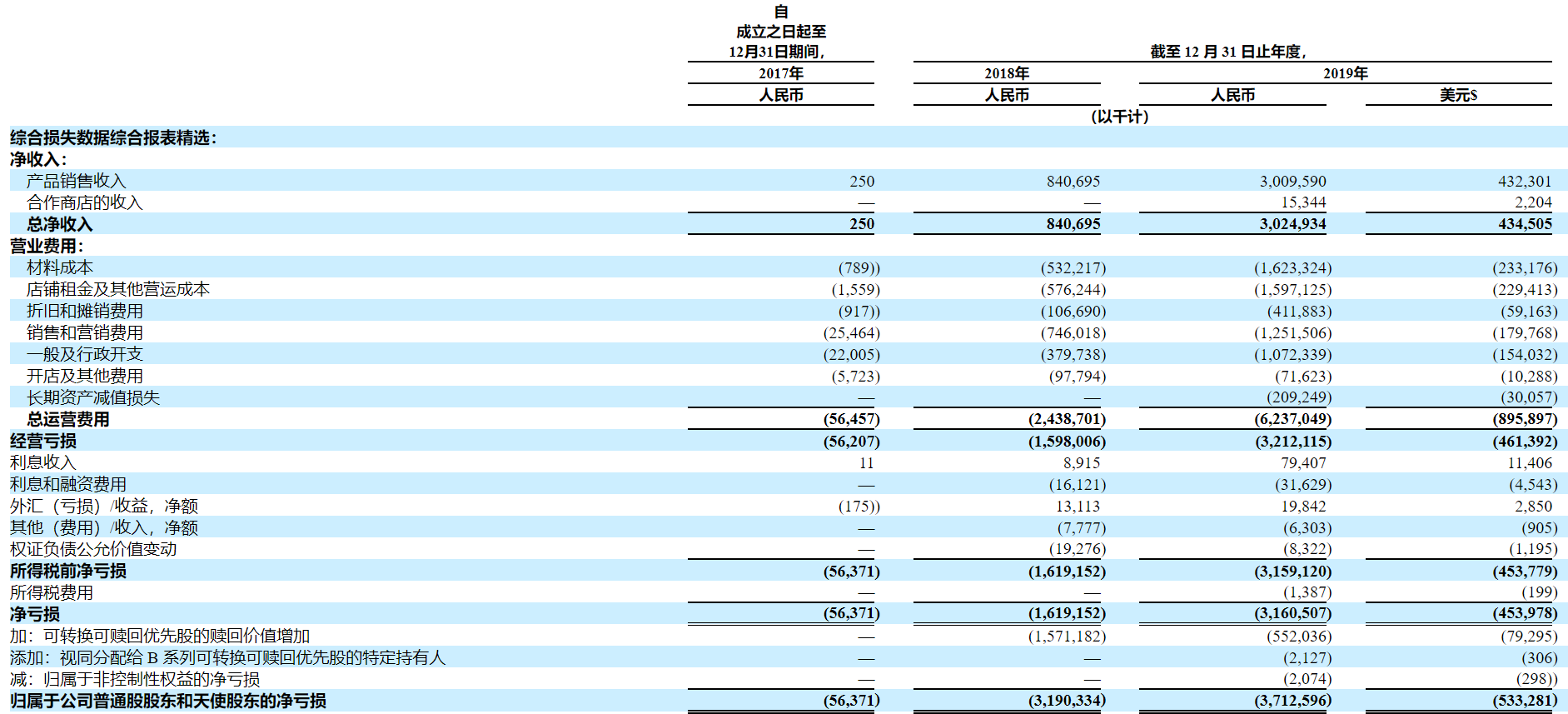Click the (以千计) unit note
Image resolution: width=1568 pixels, height=714 pixels.
pyautogui.click(x=1119, y=117)
